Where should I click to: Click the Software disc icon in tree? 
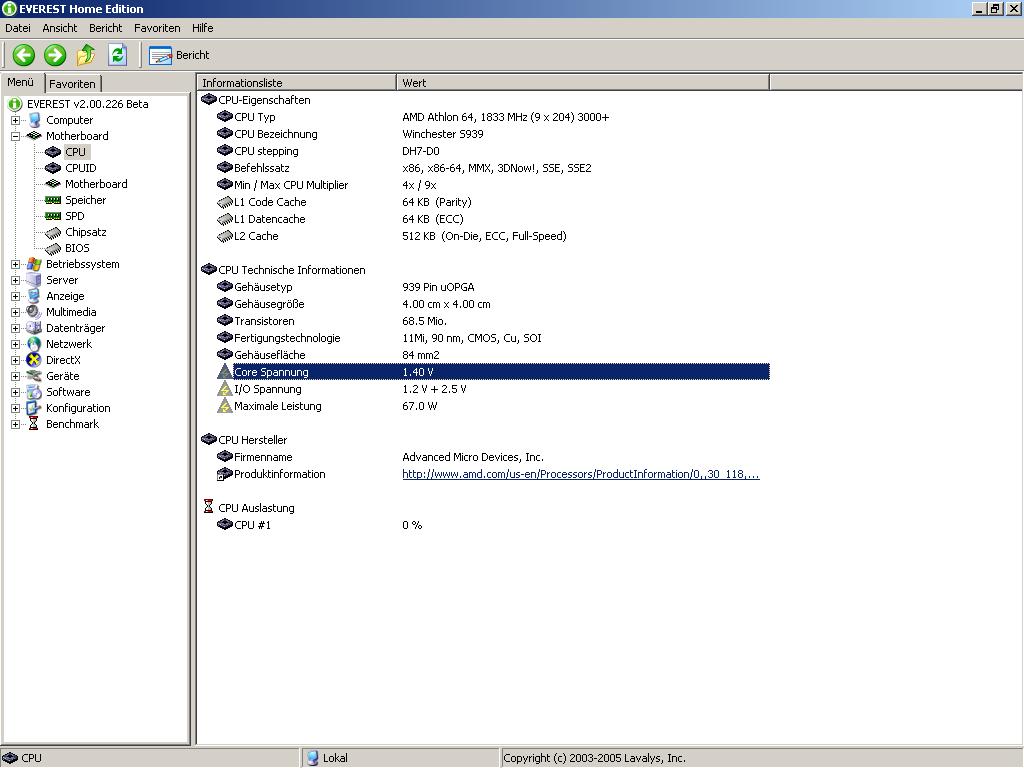click(34, 392)
